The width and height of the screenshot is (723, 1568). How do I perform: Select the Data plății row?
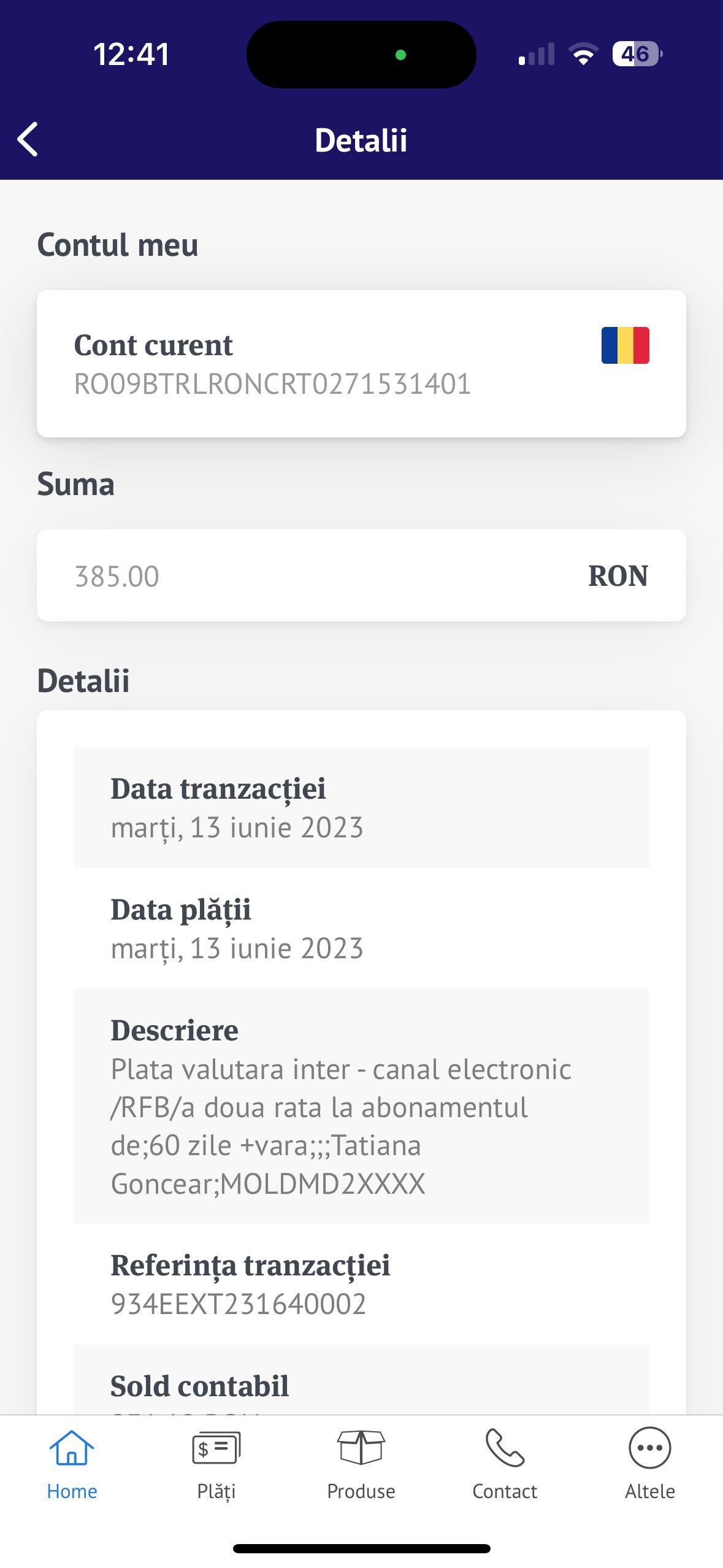(361, 928)
